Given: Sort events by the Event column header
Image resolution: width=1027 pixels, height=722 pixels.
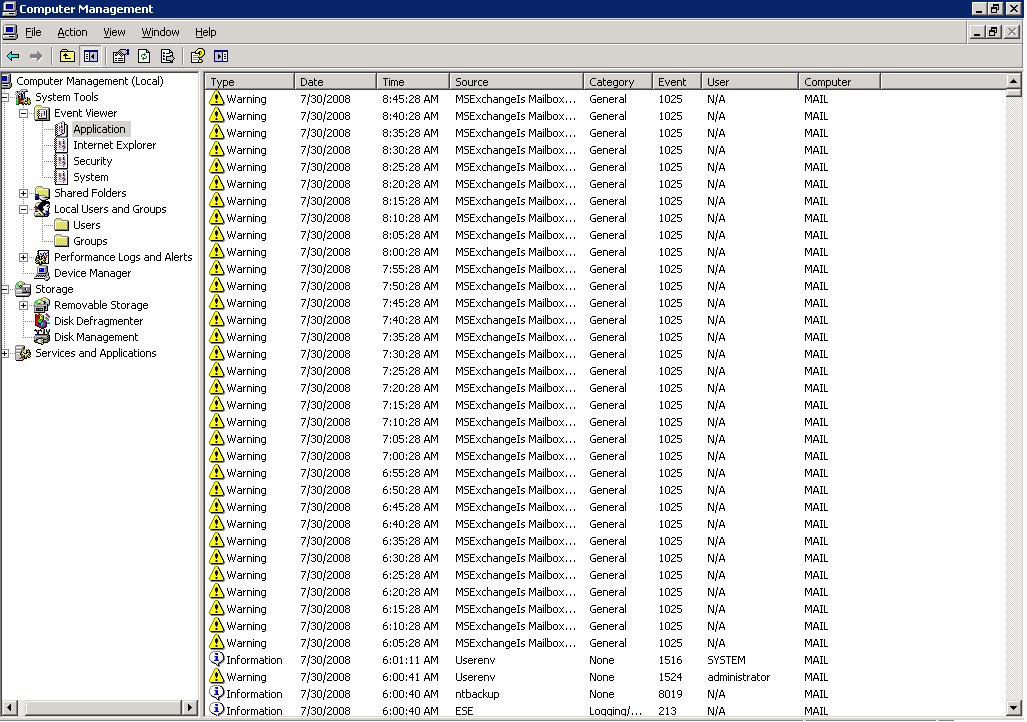Looking at the screenshot, I should (677, 82).
